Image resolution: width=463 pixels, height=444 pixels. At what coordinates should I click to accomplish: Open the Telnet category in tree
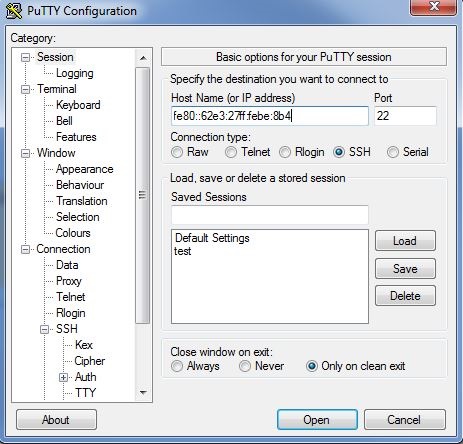pos(71,297)
